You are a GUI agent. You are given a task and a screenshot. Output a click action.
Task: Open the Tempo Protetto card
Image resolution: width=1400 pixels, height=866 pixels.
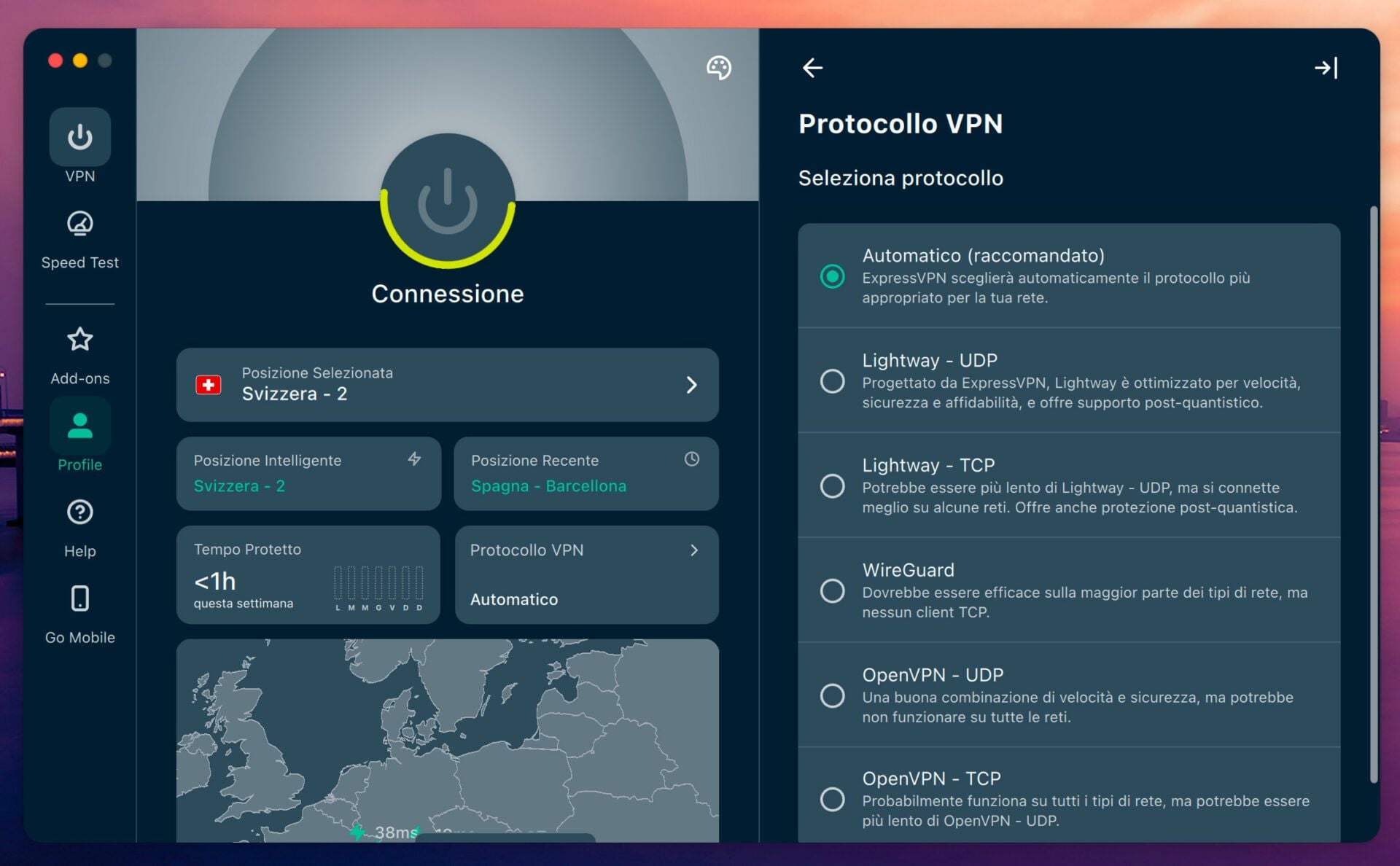[x=308, y=574]
